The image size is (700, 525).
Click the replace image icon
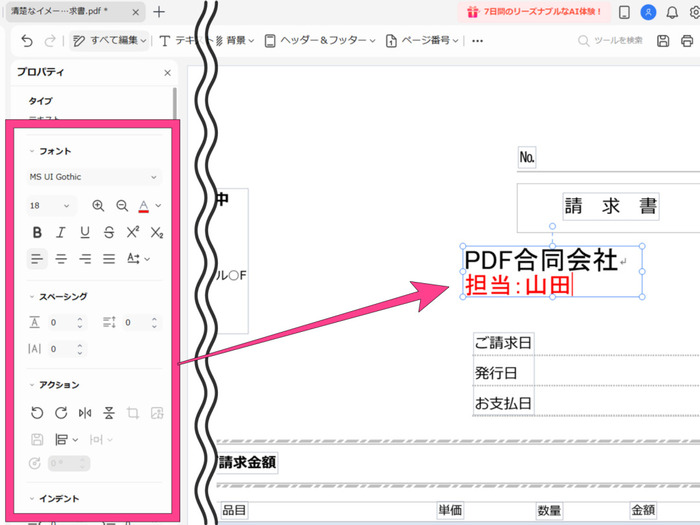point(157,413)
